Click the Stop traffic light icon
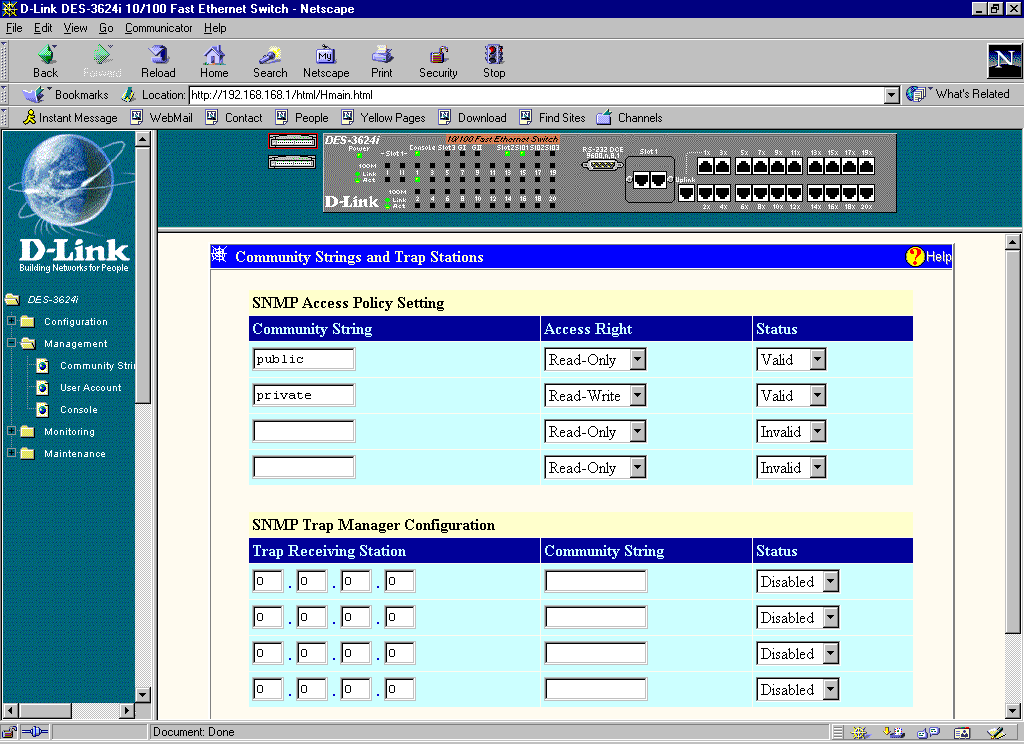 [x=494, y=55]
